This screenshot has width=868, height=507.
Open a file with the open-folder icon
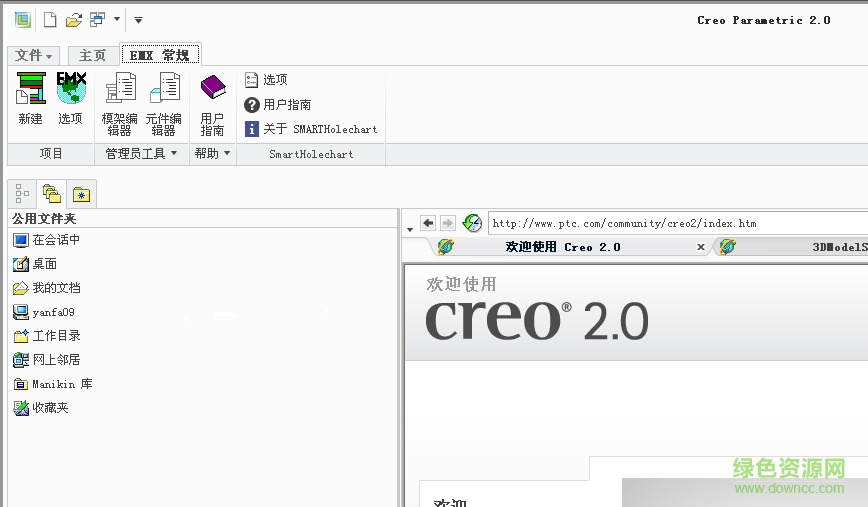74,20
